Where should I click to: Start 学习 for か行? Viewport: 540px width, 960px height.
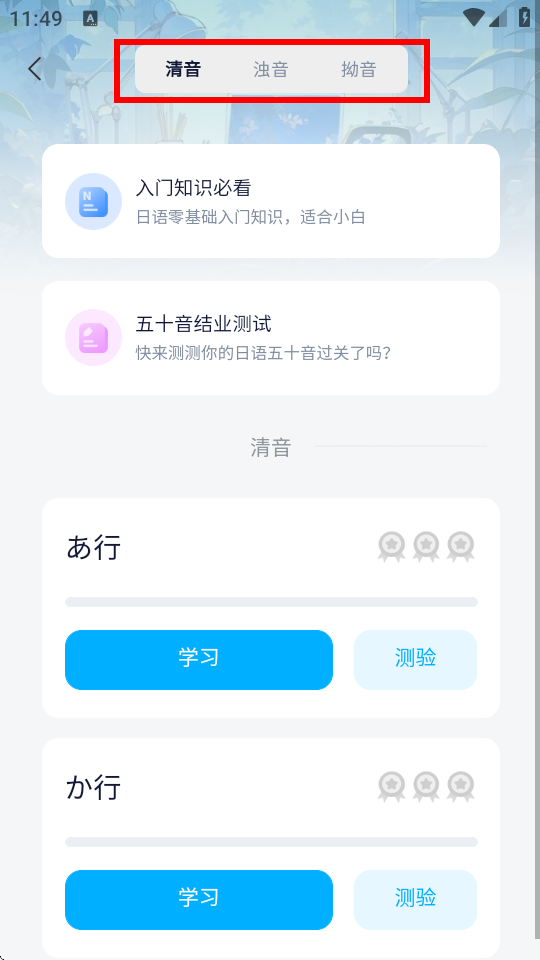(199, 899)
